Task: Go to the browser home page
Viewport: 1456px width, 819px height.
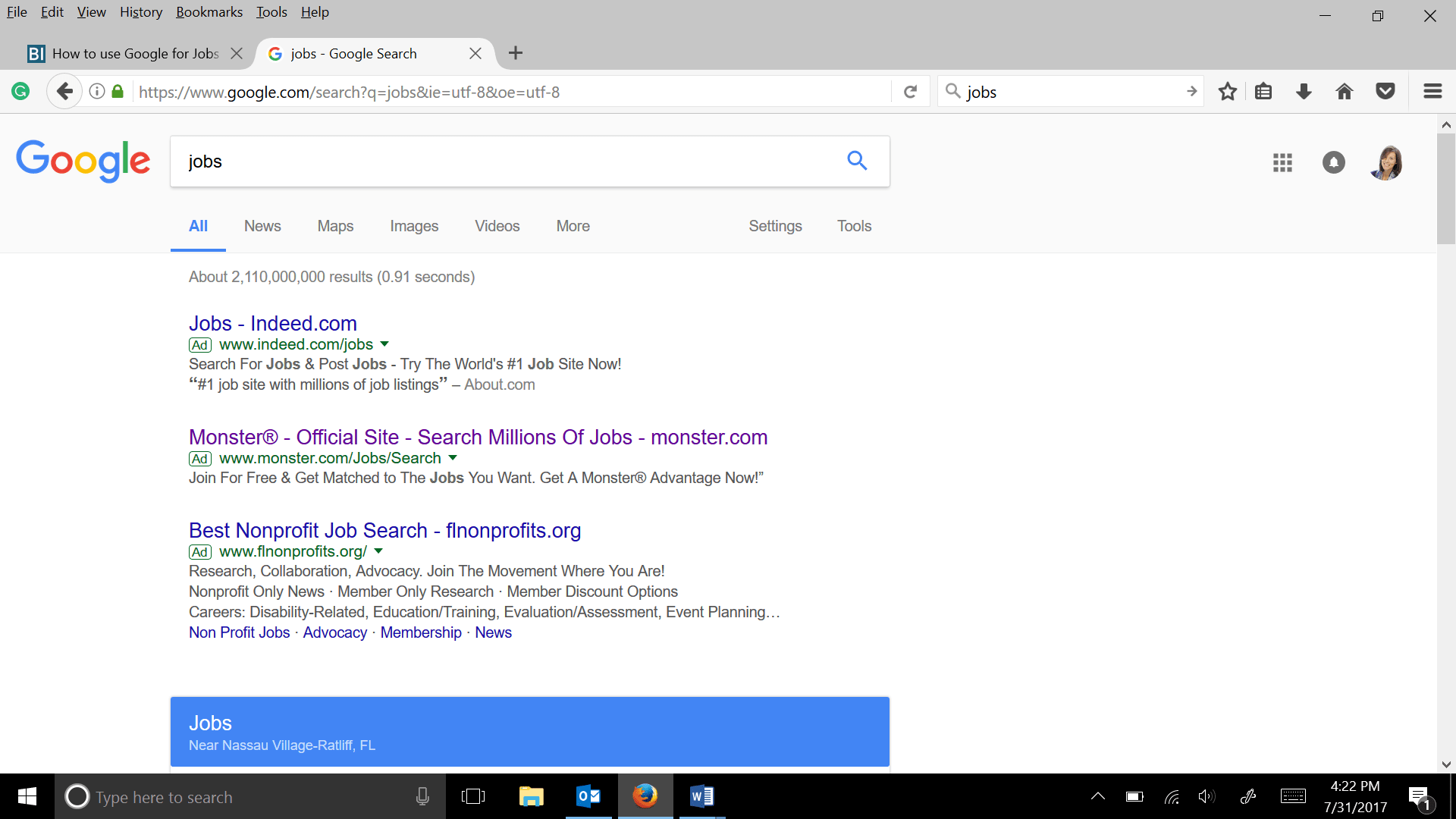Action: 1345,91
